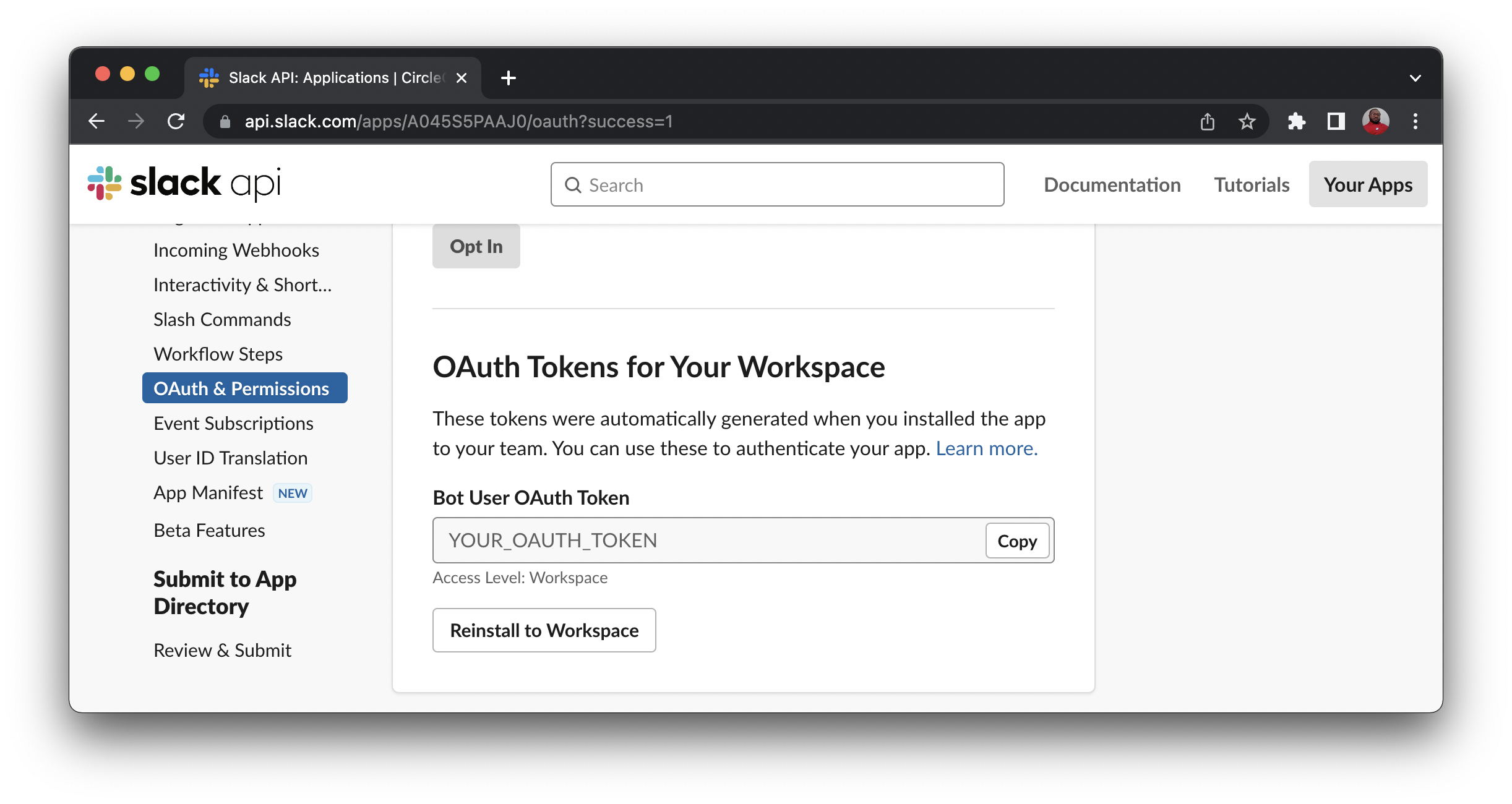Click the search magnifier icon
This screenshot has width=1512, height=804.
point(573,185)
